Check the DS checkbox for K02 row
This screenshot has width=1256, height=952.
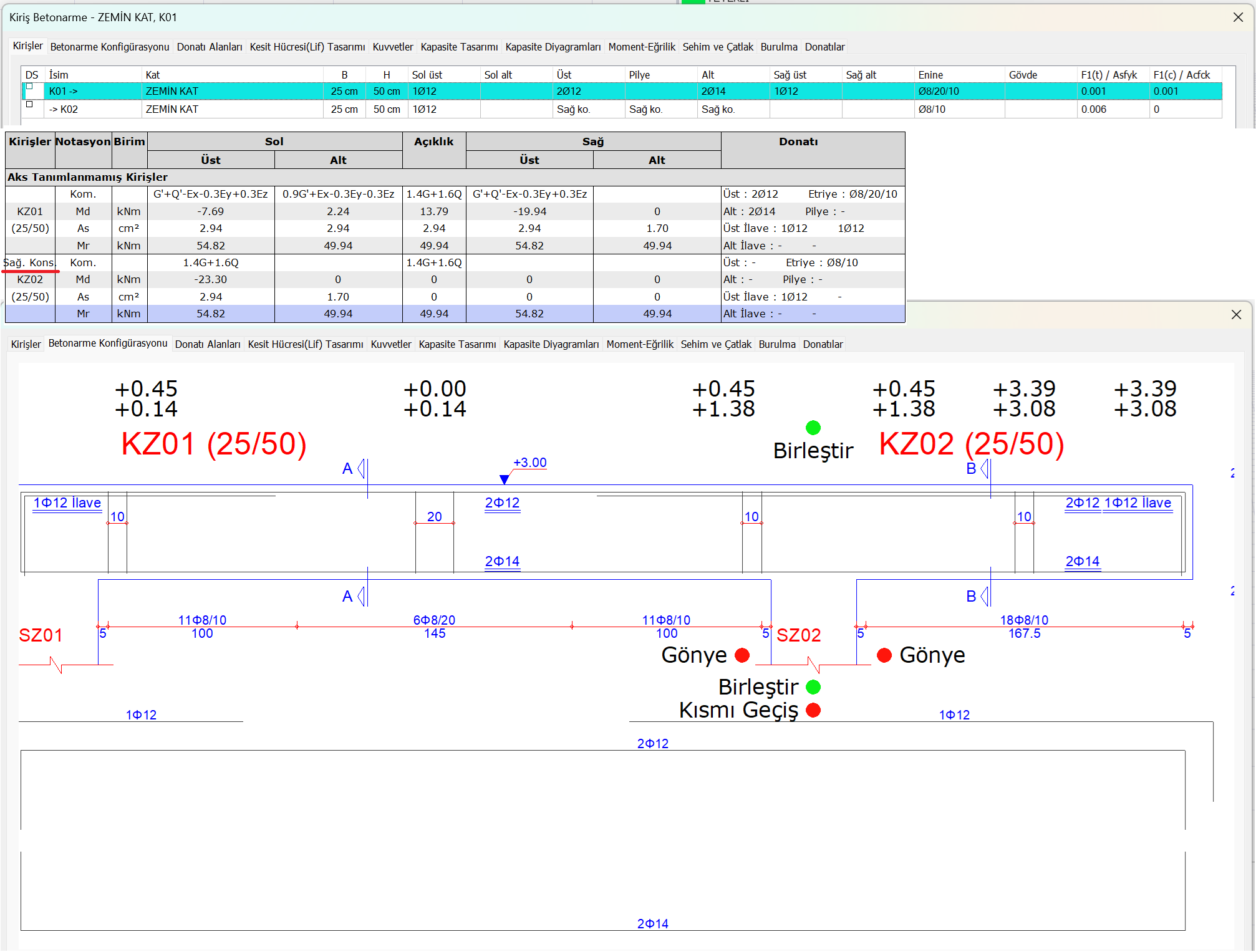[x=29, y=105]
